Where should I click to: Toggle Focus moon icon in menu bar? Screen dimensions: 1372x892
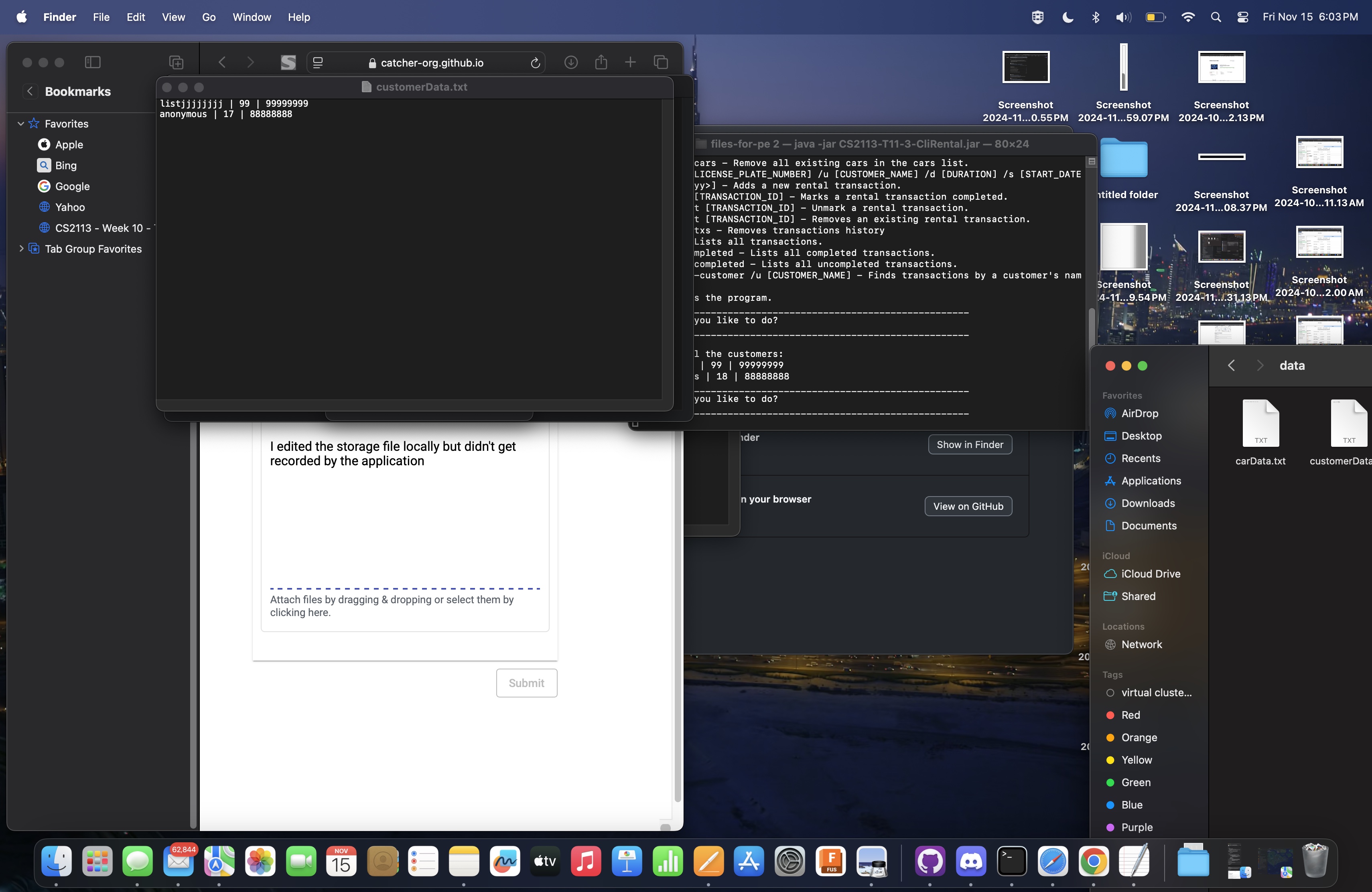coord(1068,17)
